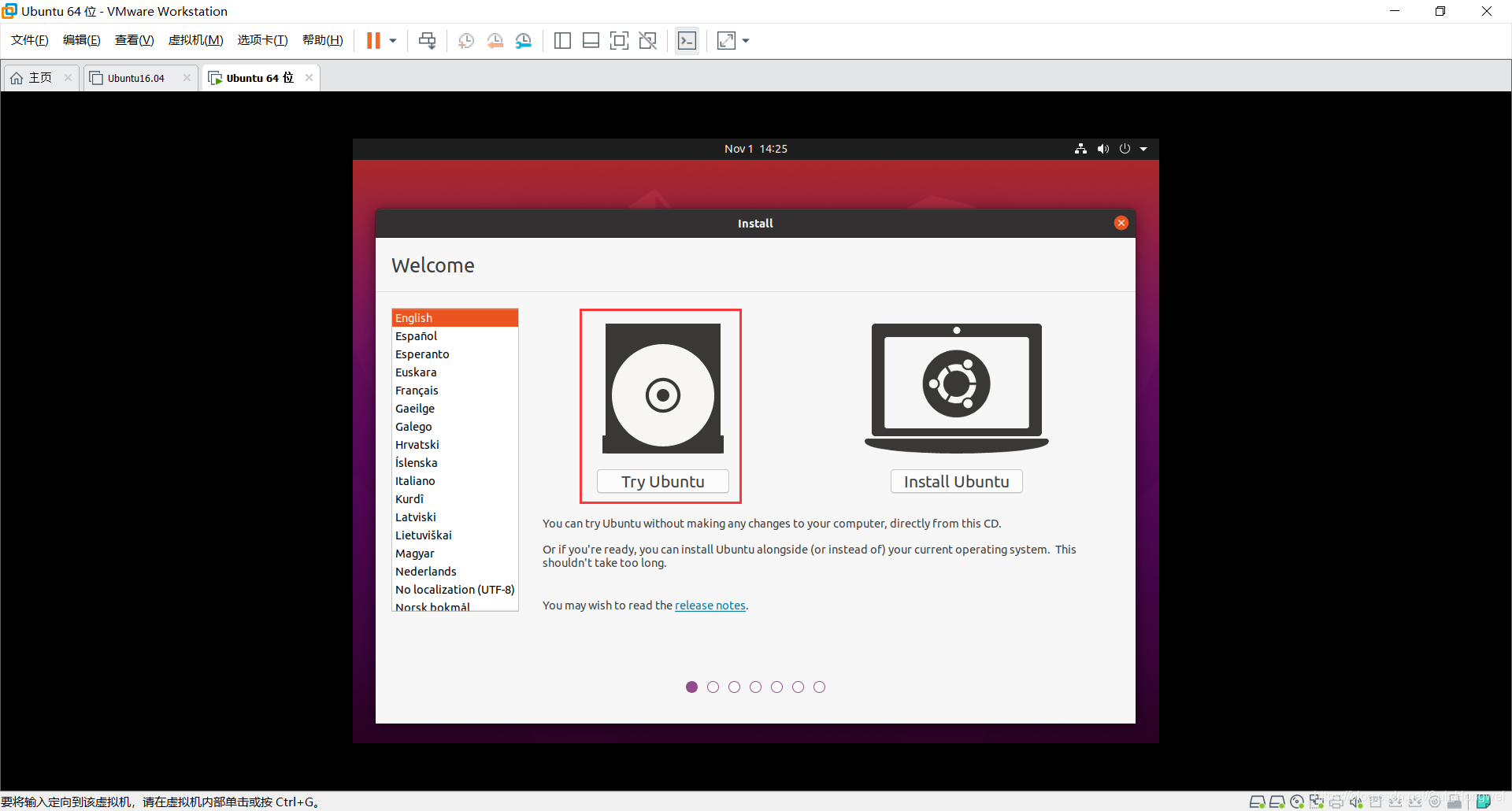Toggle the library sidebar panel
Viewport: 1512px width, 811px height.
click(562, 40)
